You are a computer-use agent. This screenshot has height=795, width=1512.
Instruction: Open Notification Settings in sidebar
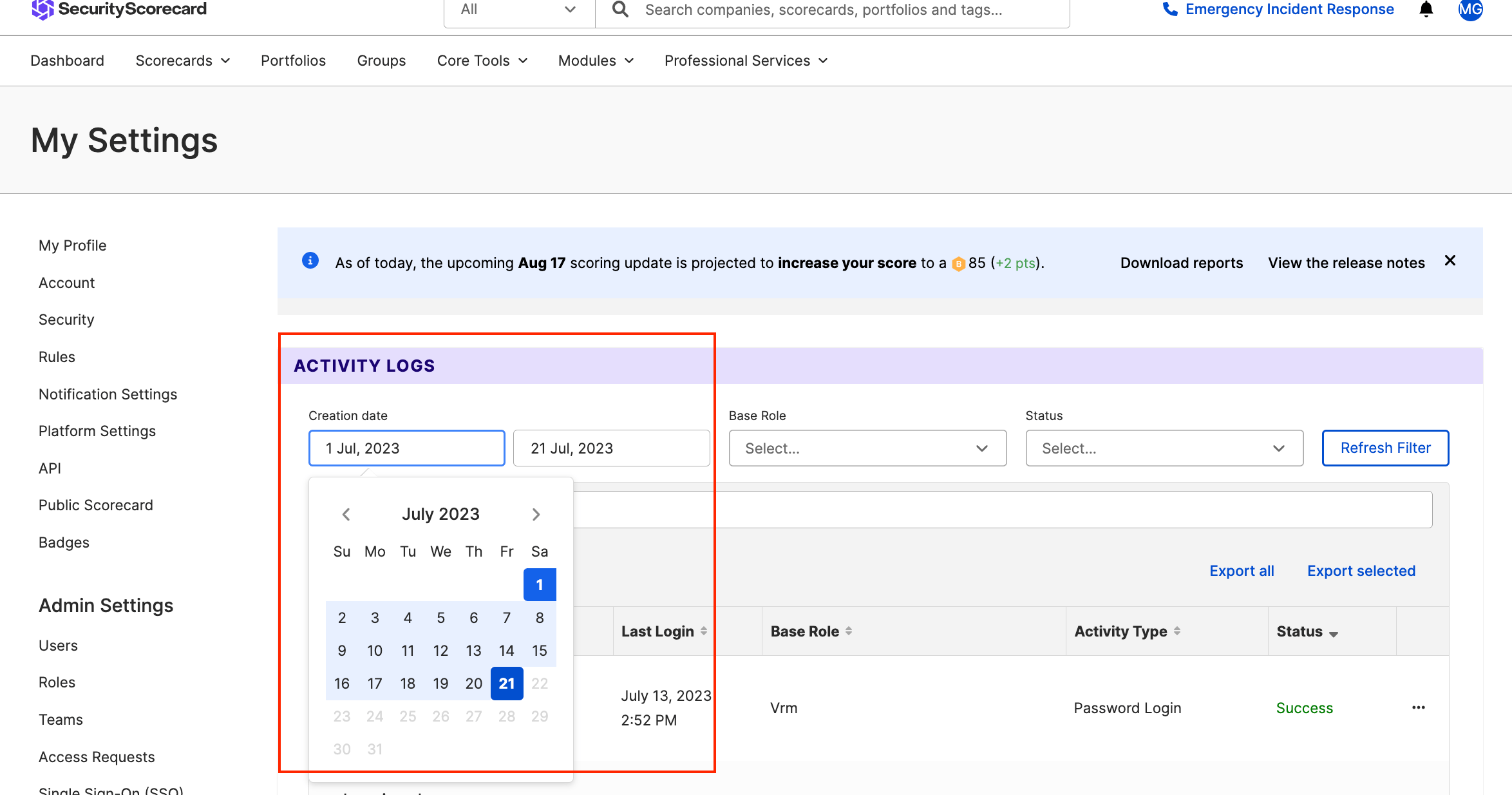click(108, 394)
